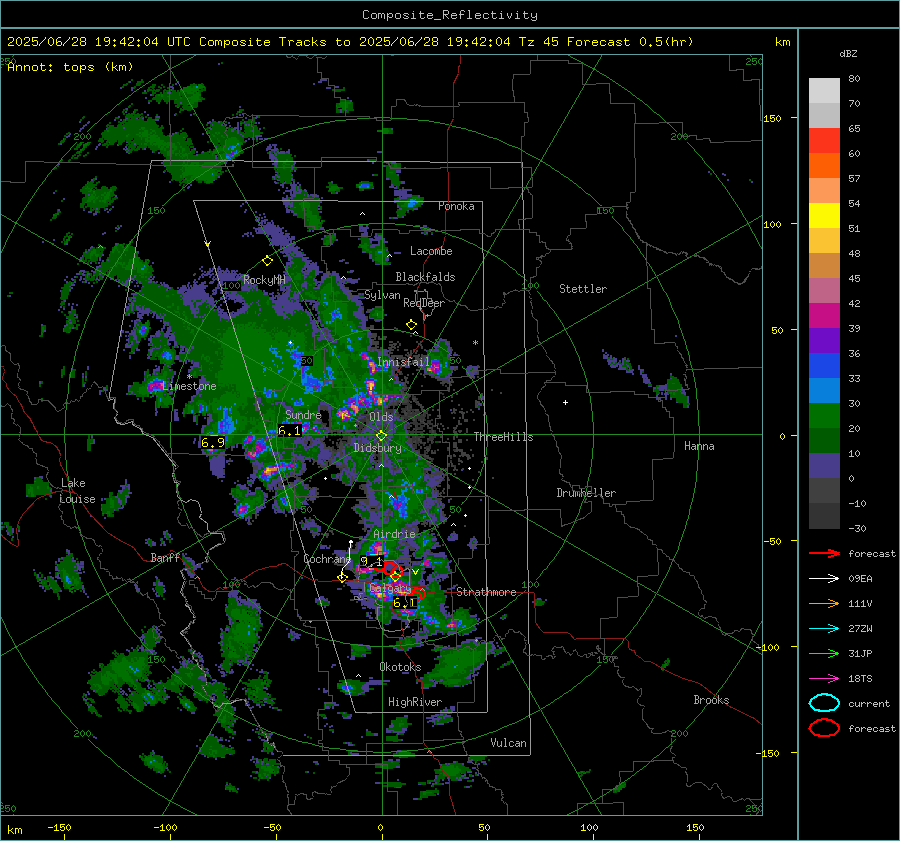The width and height of the screenshot is (900, 841).
Task: Click the Olds city label
Action: [x=381, y=417]
